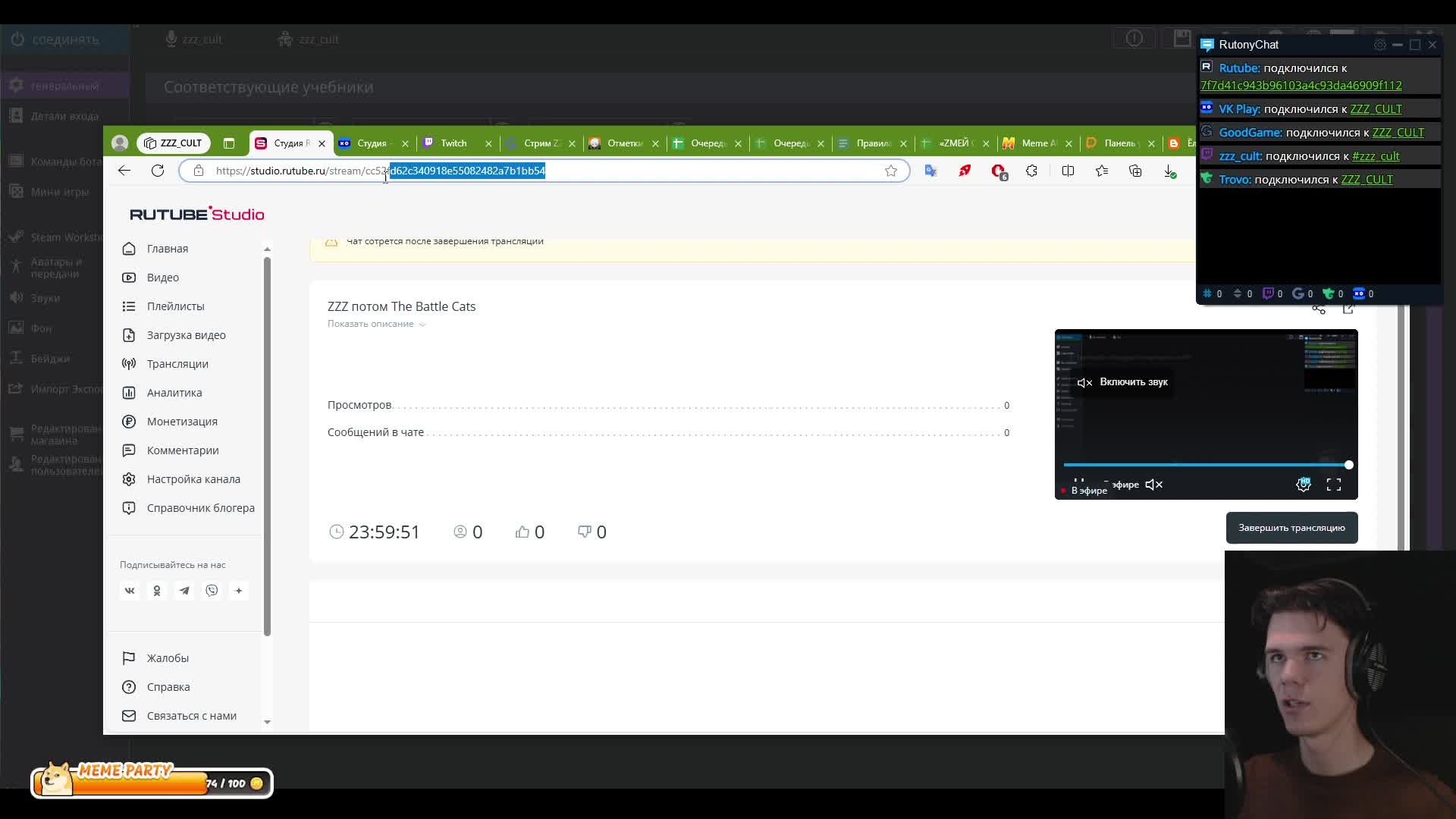This screenshot has height=819, width=1456.
Task: Navigate to Плейлисты (Playlists)
Action: tap(176, 305)
